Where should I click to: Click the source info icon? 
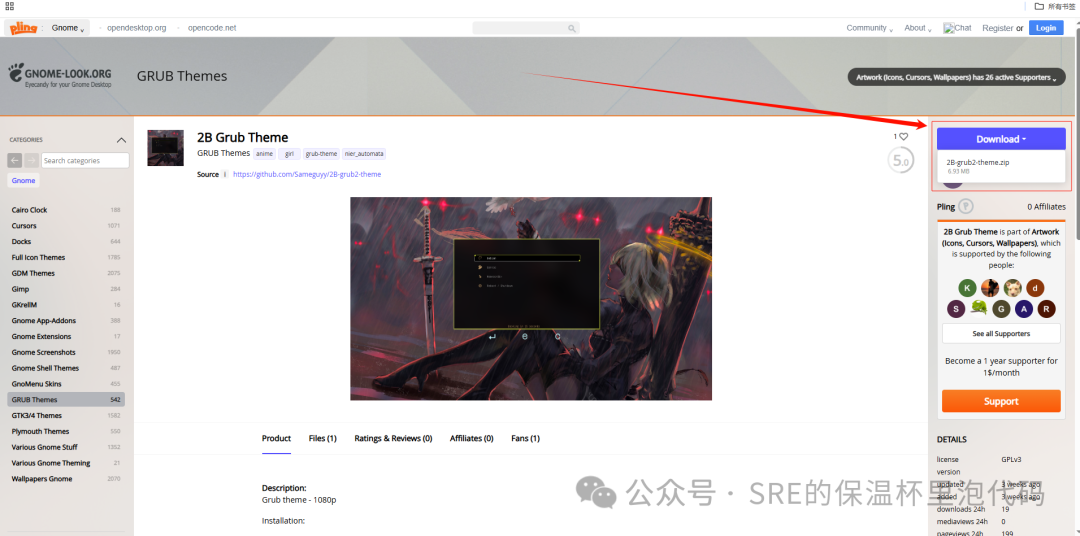pyautogui.click(x=225, y=175)
